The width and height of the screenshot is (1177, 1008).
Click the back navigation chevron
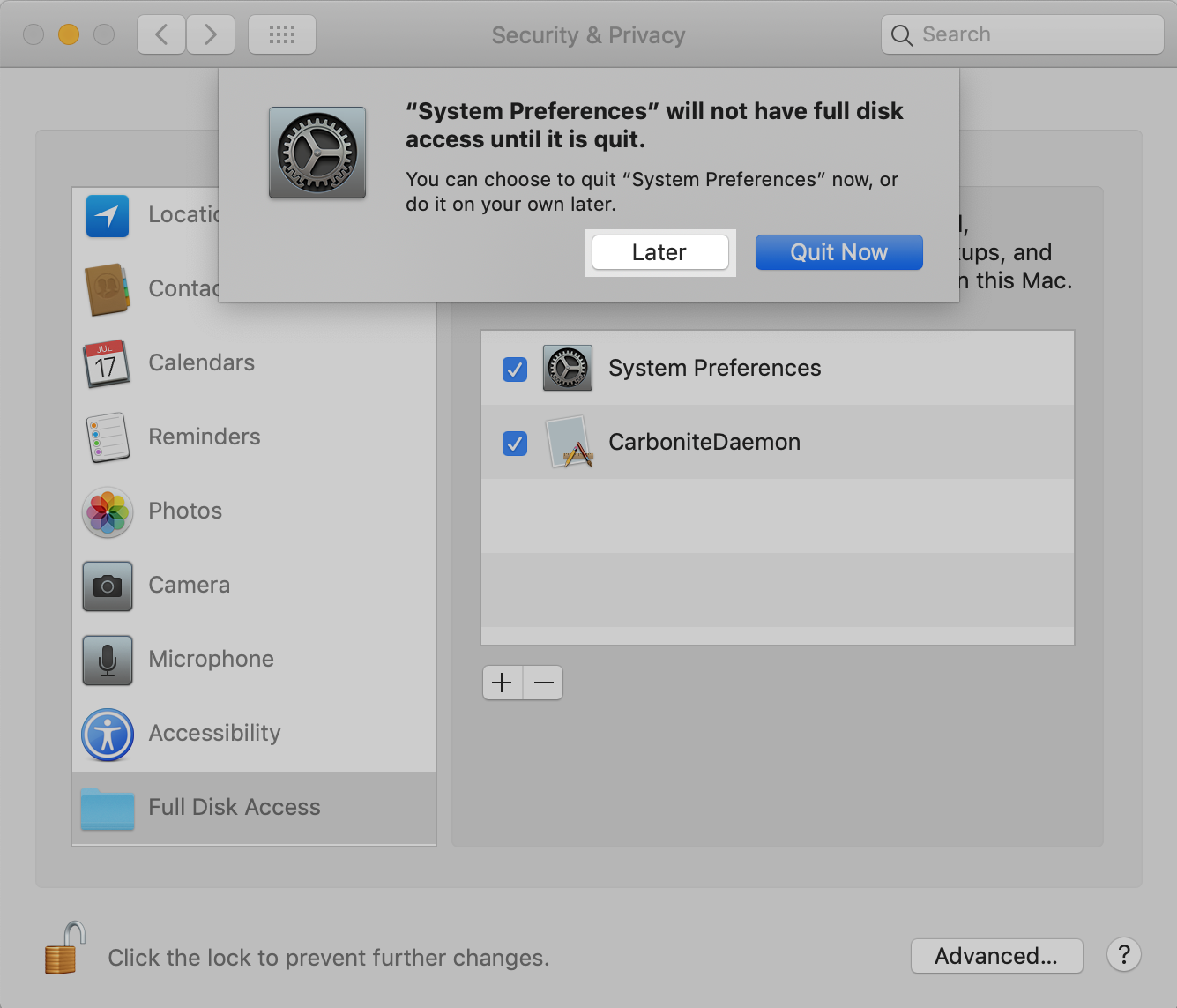tap(160, 34)
